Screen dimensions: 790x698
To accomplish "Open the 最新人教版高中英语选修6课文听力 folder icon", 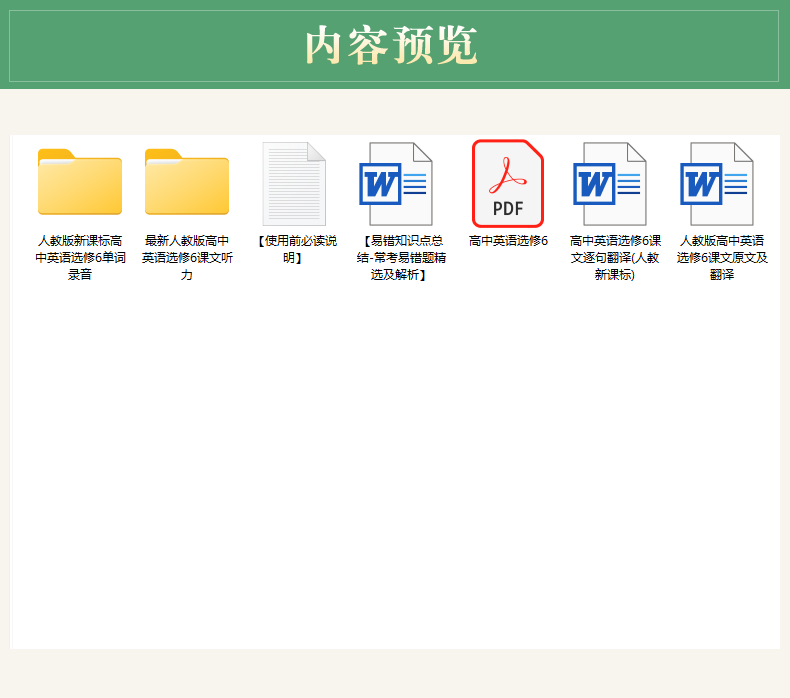I will (187, 182).
